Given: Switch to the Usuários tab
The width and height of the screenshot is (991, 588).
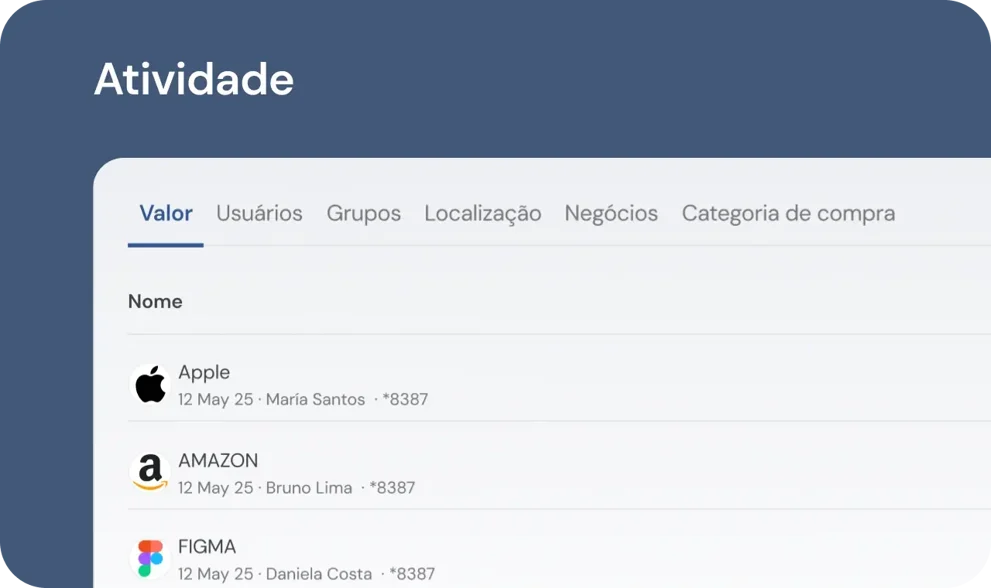Looking at the screenshot, I should (x=259, y=213).
